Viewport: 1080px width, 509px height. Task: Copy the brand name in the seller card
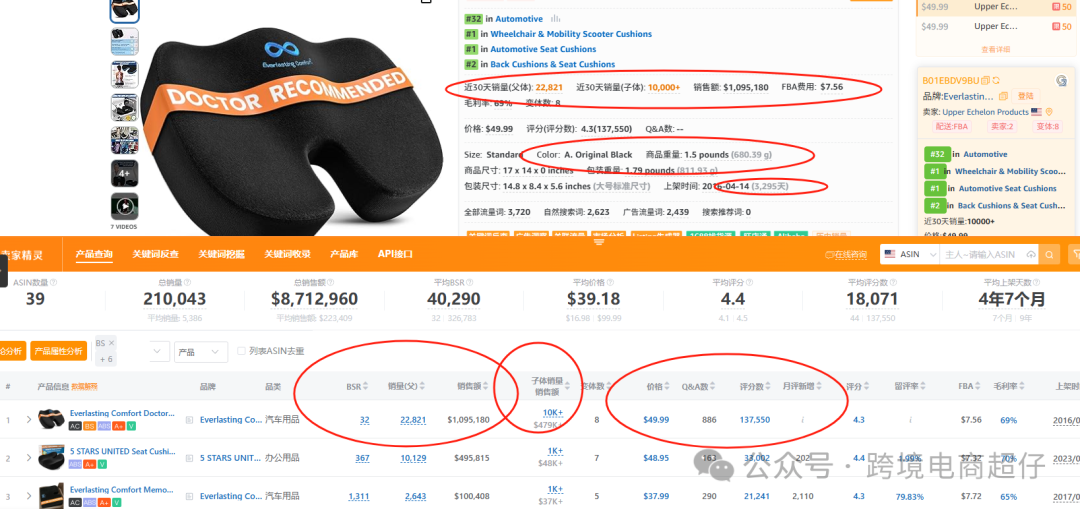[x=1003, y=96]
